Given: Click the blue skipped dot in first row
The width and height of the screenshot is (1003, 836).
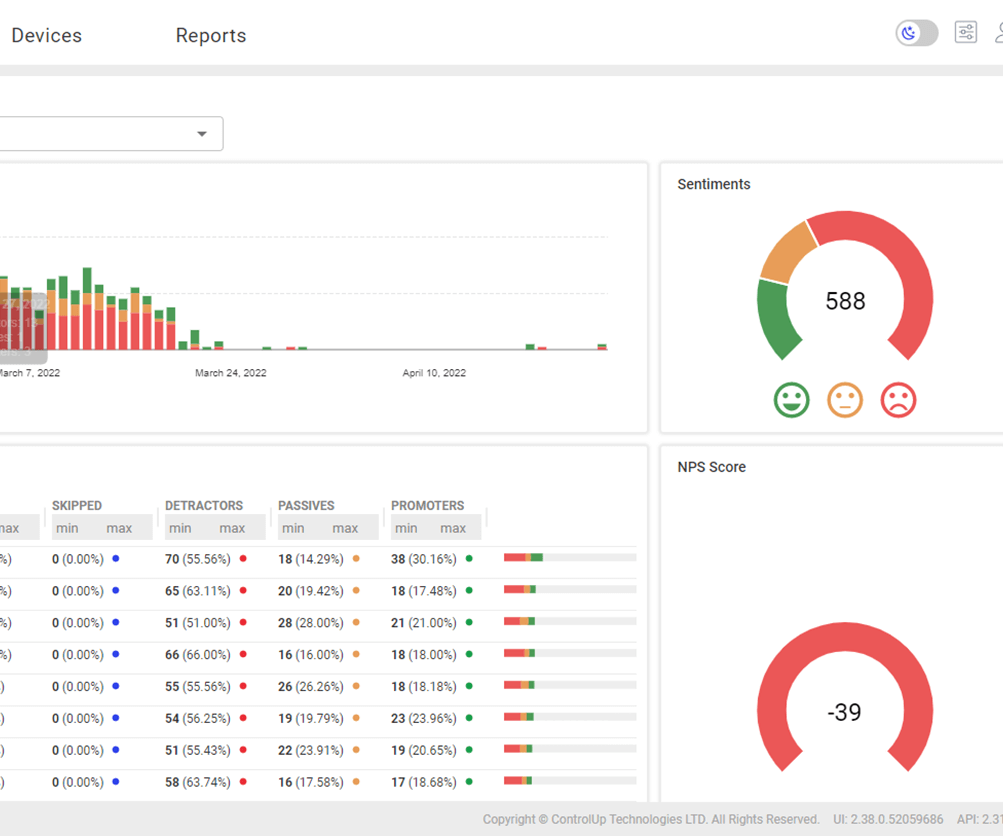Looking at the screenshot, I should (x=116, y=559).
